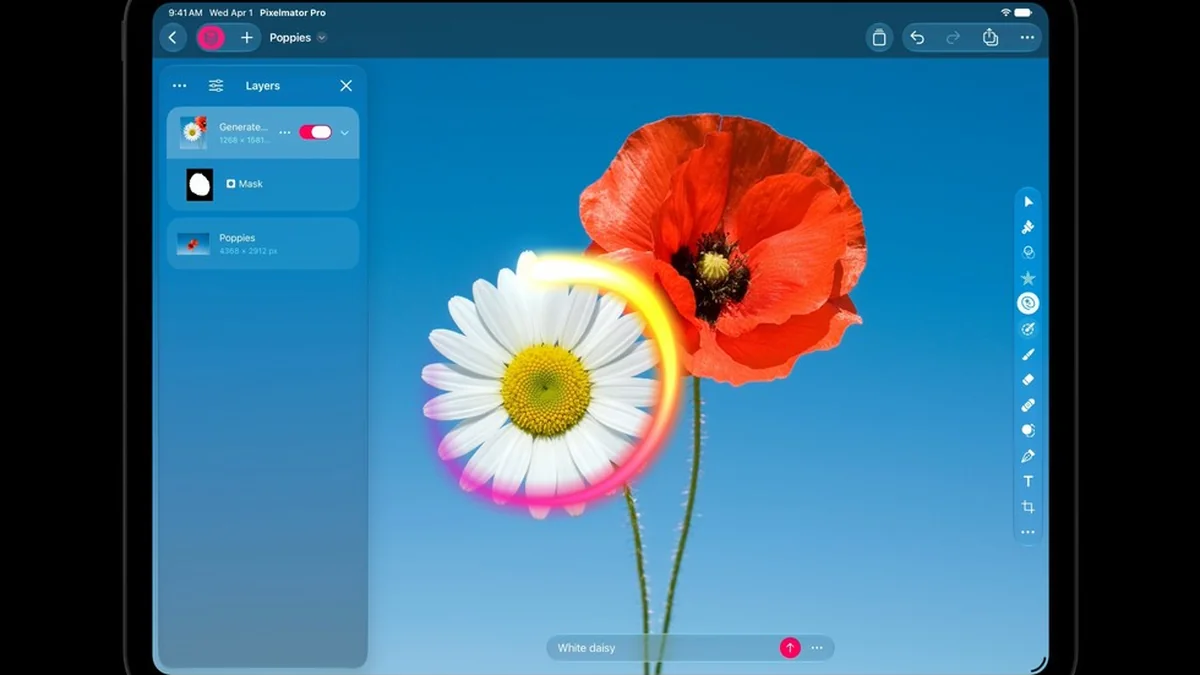This screenshot has height=675, width=1200.
Task: Select the Poppies layer thumbnail
Action: click(x=193, y=244)
